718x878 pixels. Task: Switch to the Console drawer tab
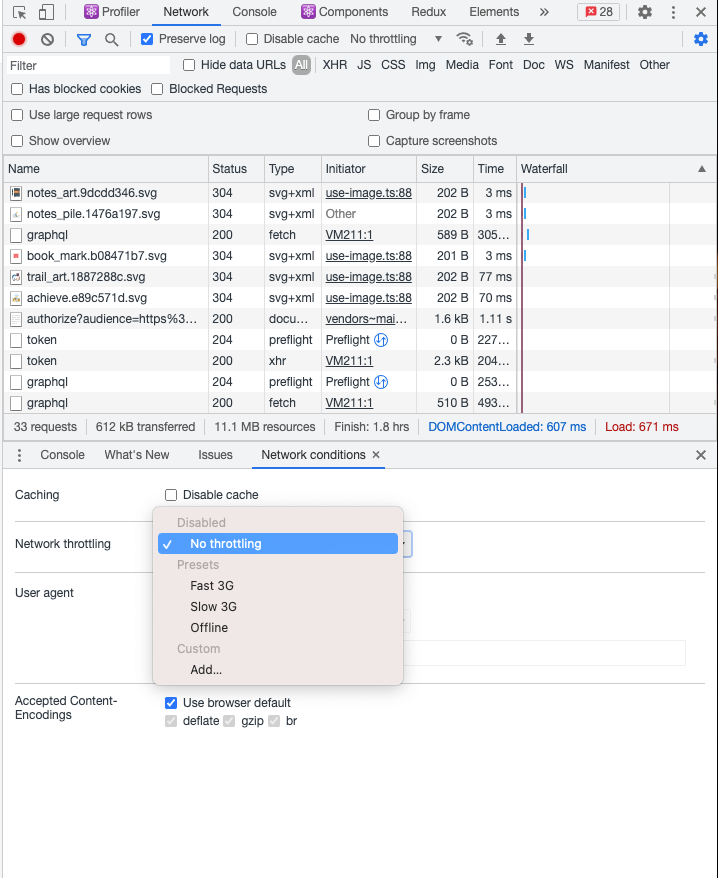coord(62,454)
